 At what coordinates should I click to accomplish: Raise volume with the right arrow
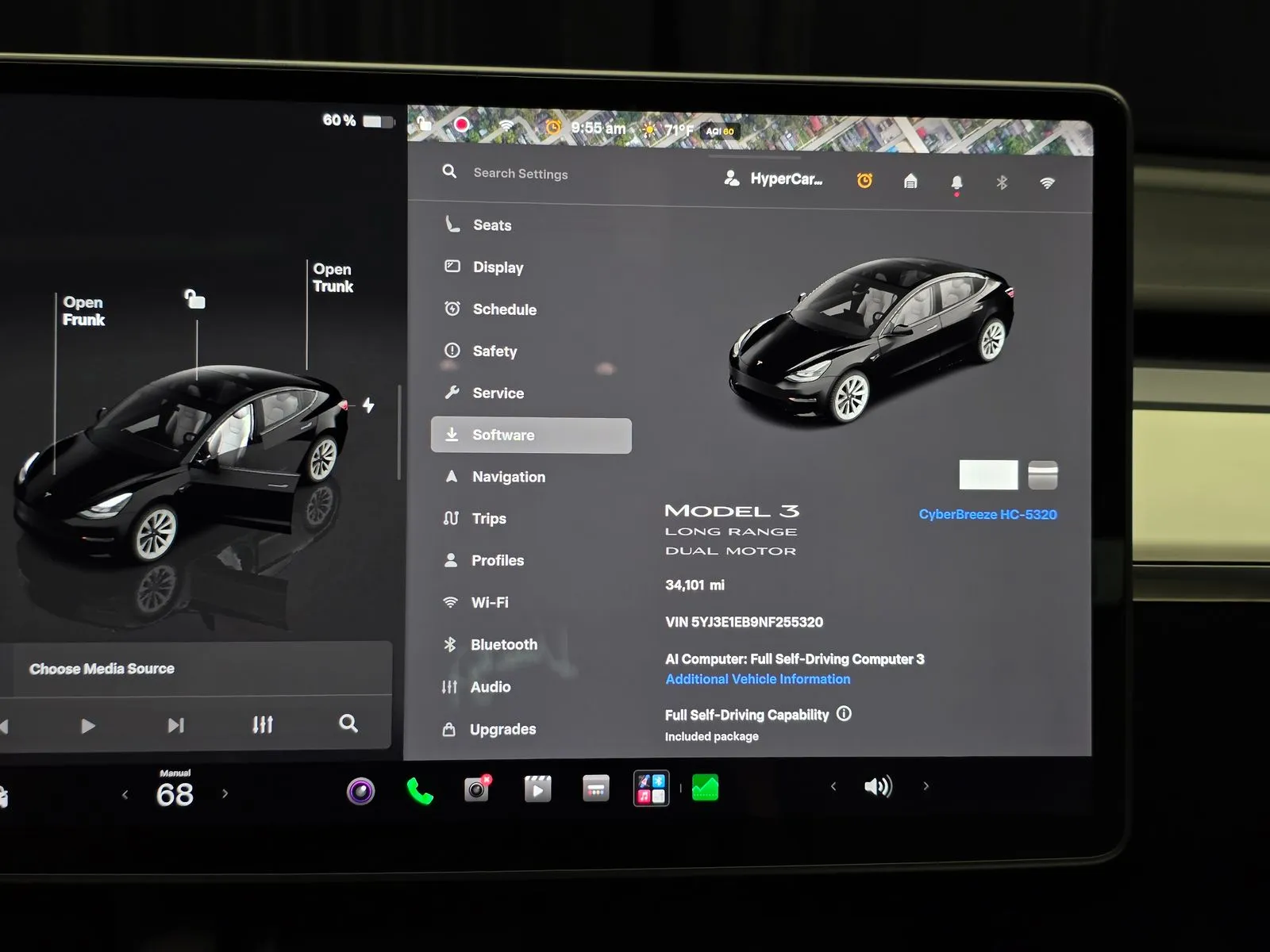(x=926, y=786)
